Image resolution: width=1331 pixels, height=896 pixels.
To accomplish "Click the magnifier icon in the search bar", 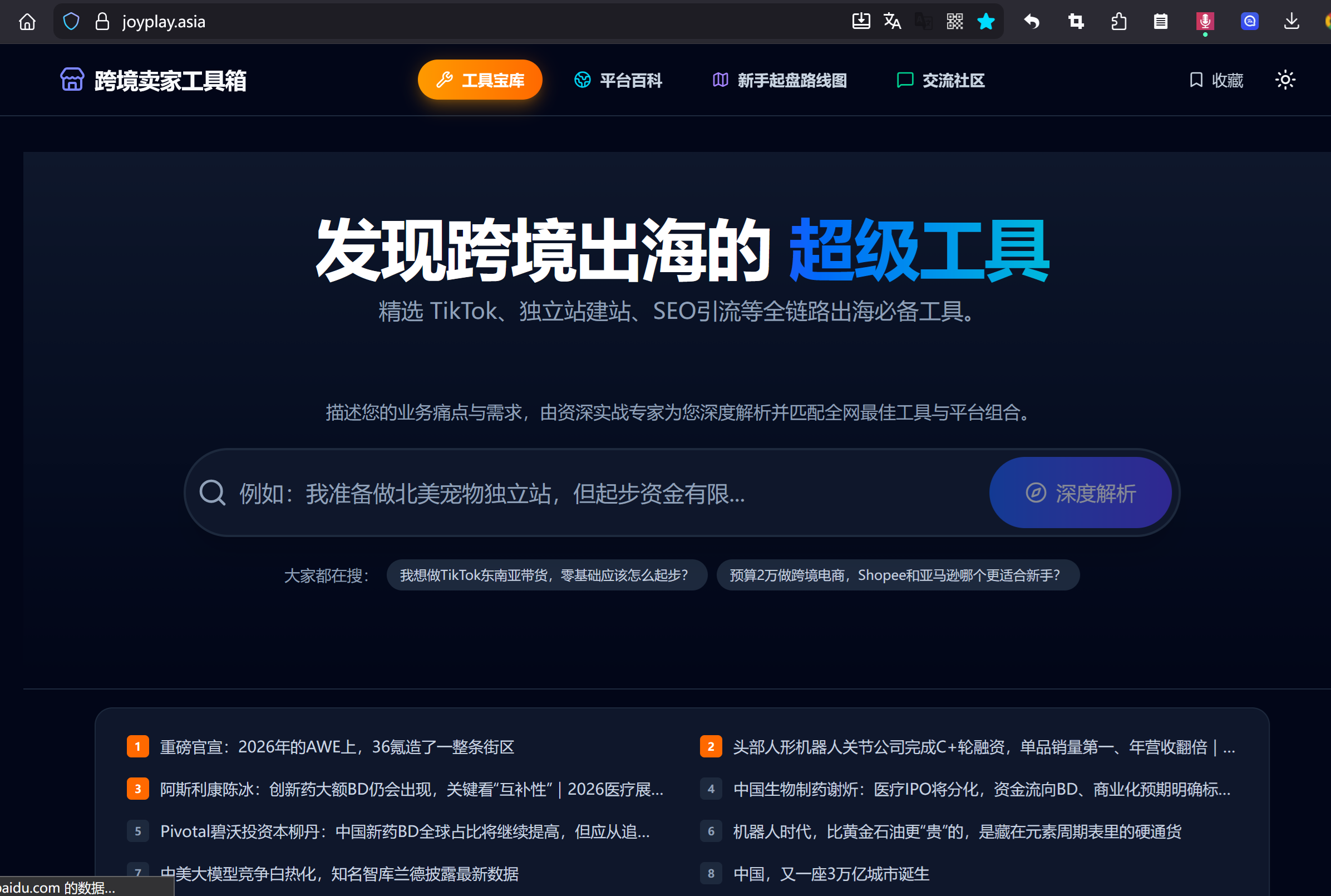I will [x=212, y=493].
